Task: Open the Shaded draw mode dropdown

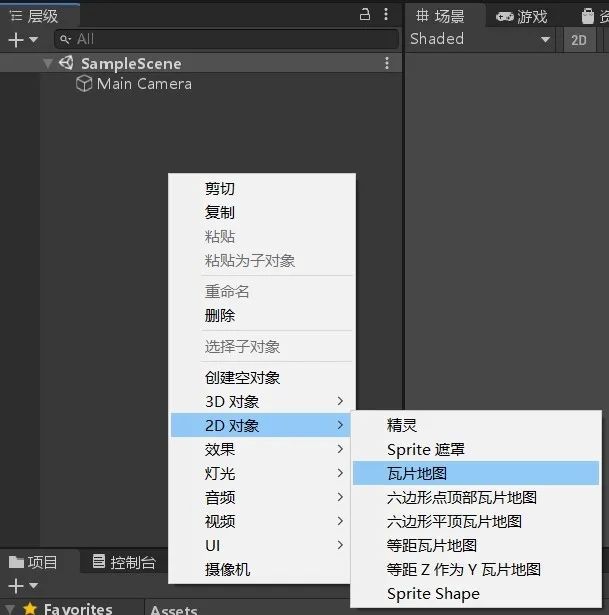Action: pos(481,39)
